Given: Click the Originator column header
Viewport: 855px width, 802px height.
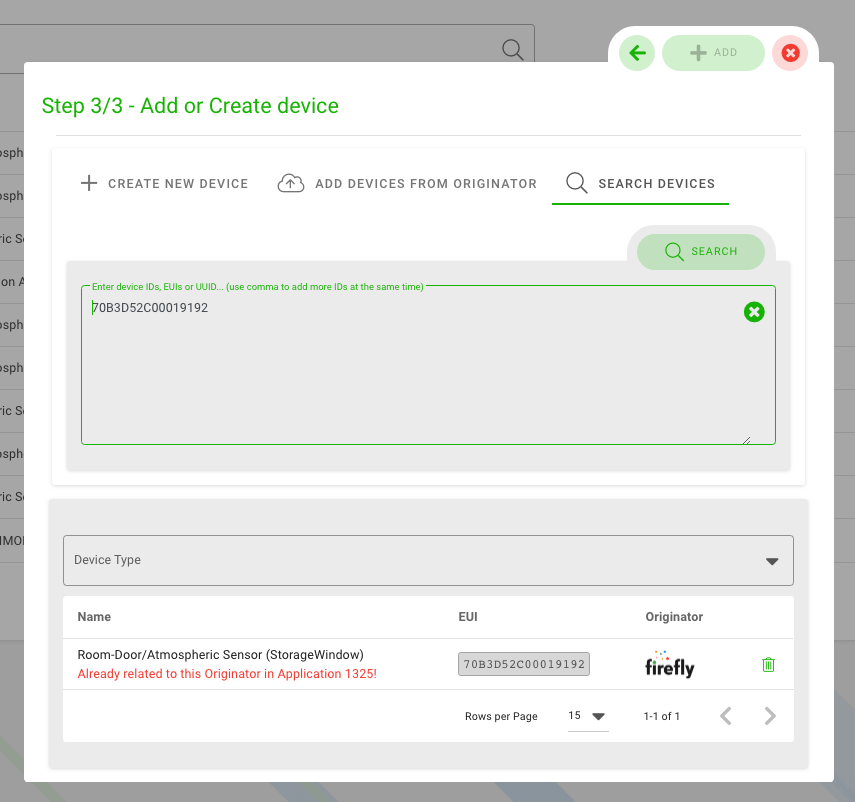Looking at the screenshot, I should [x=674, y=617].
